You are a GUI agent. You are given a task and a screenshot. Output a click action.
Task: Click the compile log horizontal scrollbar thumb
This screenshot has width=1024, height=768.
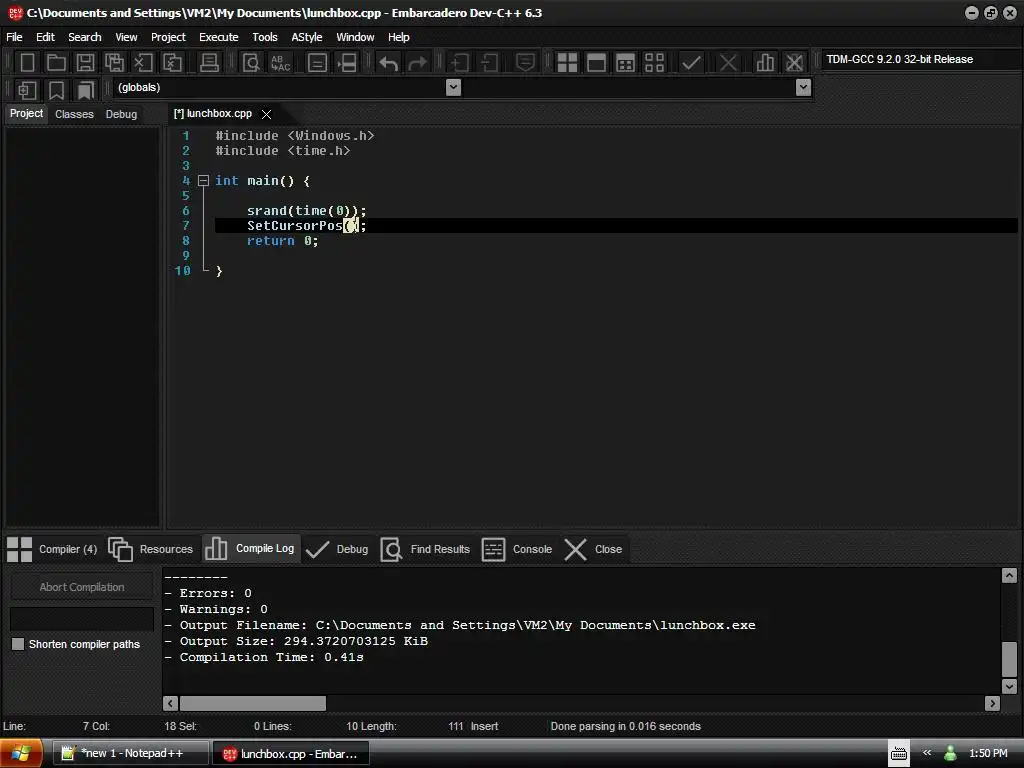tap(253, 703)
